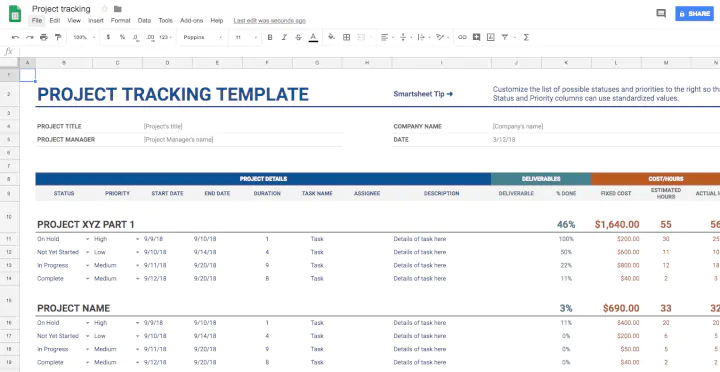Screen dimensions: 720x372
Task: Open the filter funnel icon
Action: (x=505, y=37)
